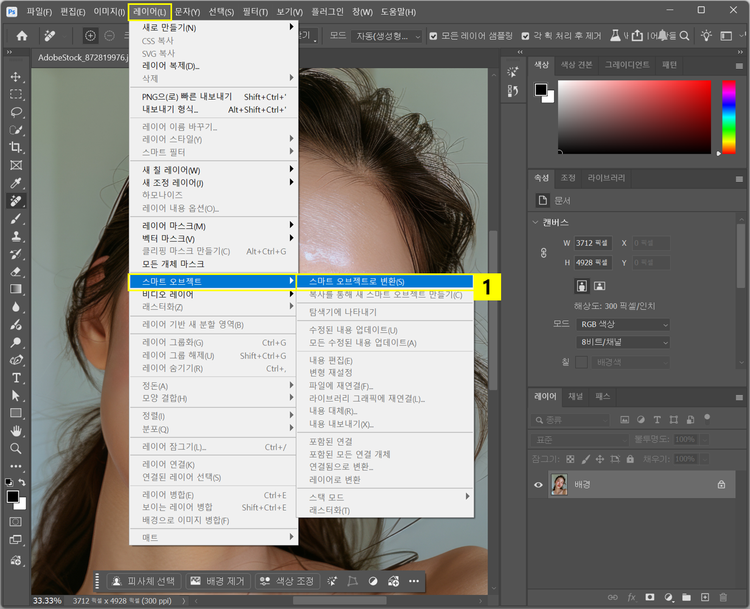The image size is (750, 609).
Task: Click the trash icon to delete layer
Action: click(x=723, y=597)
